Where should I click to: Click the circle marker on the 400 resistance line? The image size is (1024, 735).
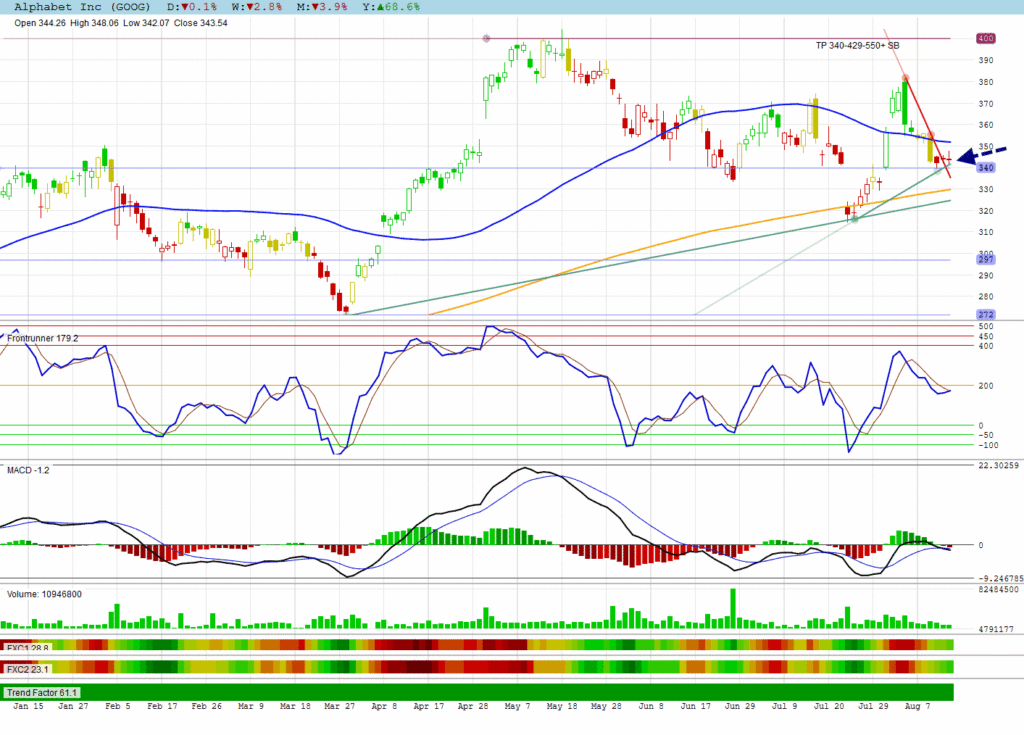tap(486, 39)
